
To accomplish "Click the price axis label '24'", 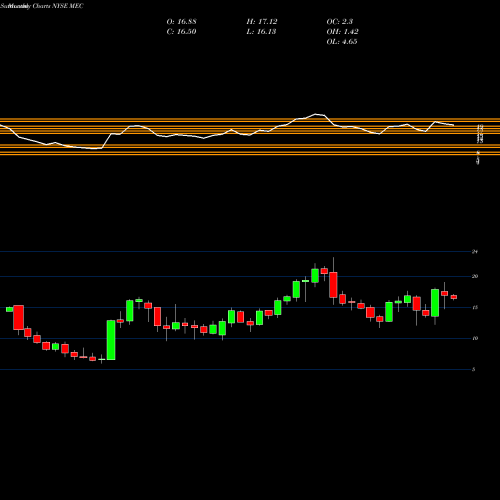I will [x=475, y=252].
